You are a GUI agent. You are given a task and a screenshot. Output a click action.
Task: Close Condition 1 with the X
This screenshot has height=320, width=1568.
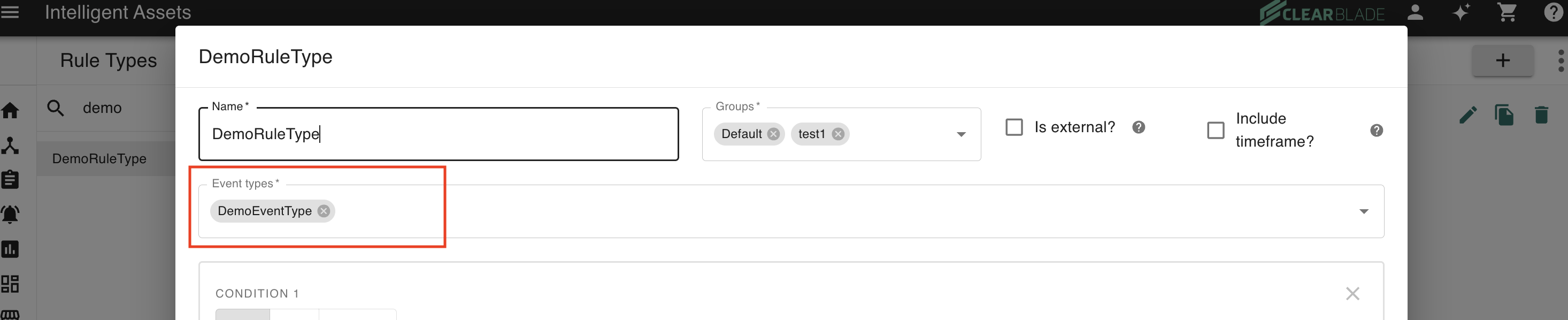pos(1352,294)
